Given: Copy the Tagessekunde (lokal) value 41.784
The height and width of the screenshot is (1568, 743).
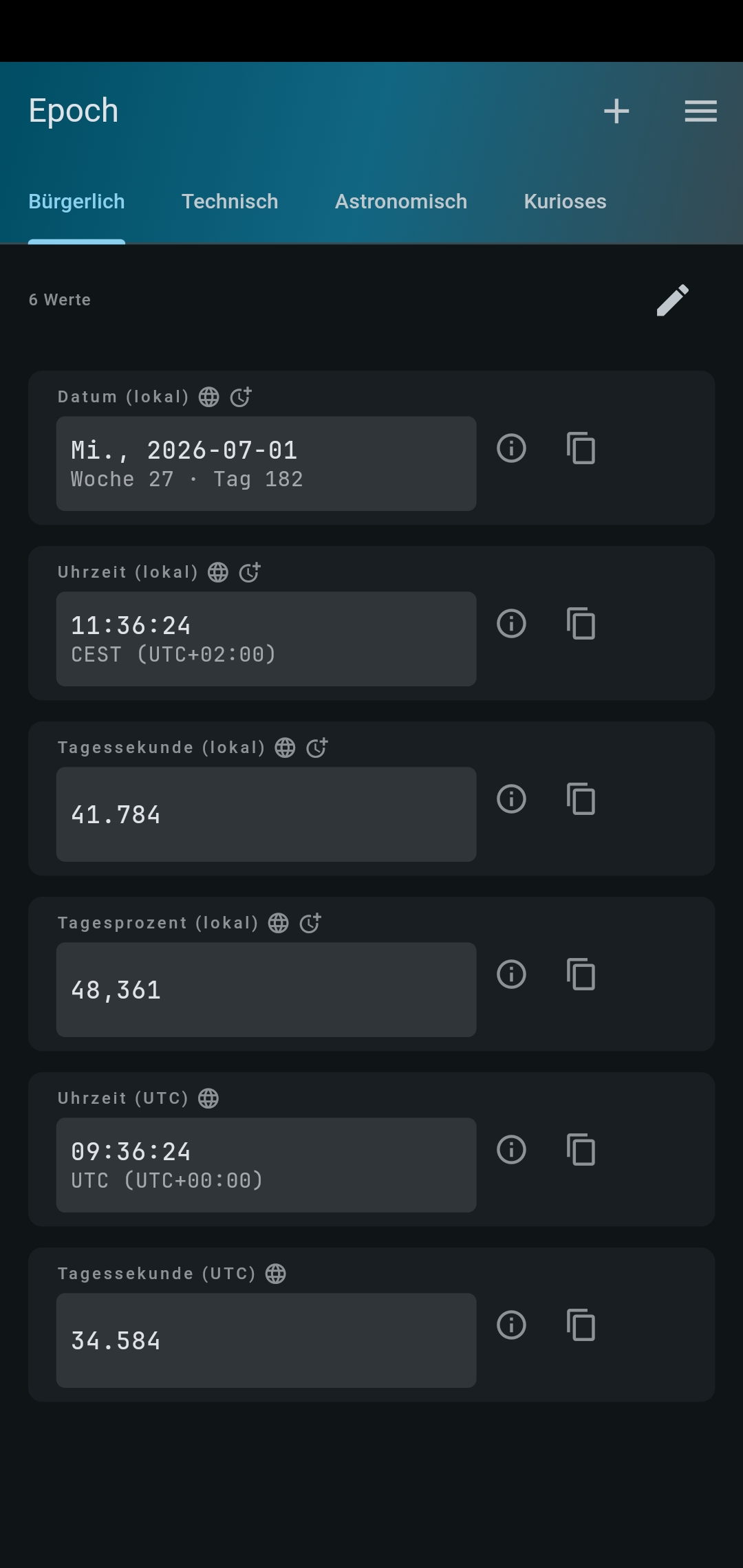Looking at the screenshot, I should point(581,799).
